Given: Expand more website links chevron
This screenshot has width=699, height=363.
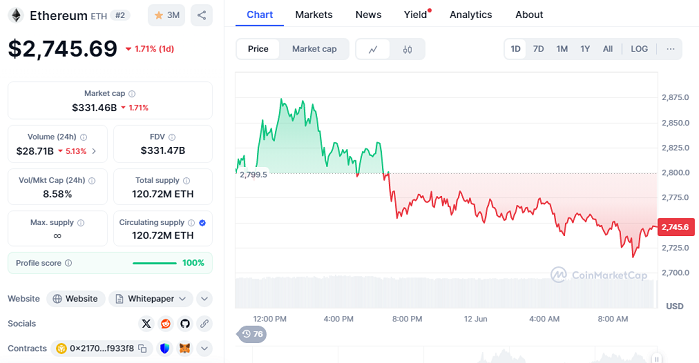Looking at the screenshot, I should coord(204,299).
